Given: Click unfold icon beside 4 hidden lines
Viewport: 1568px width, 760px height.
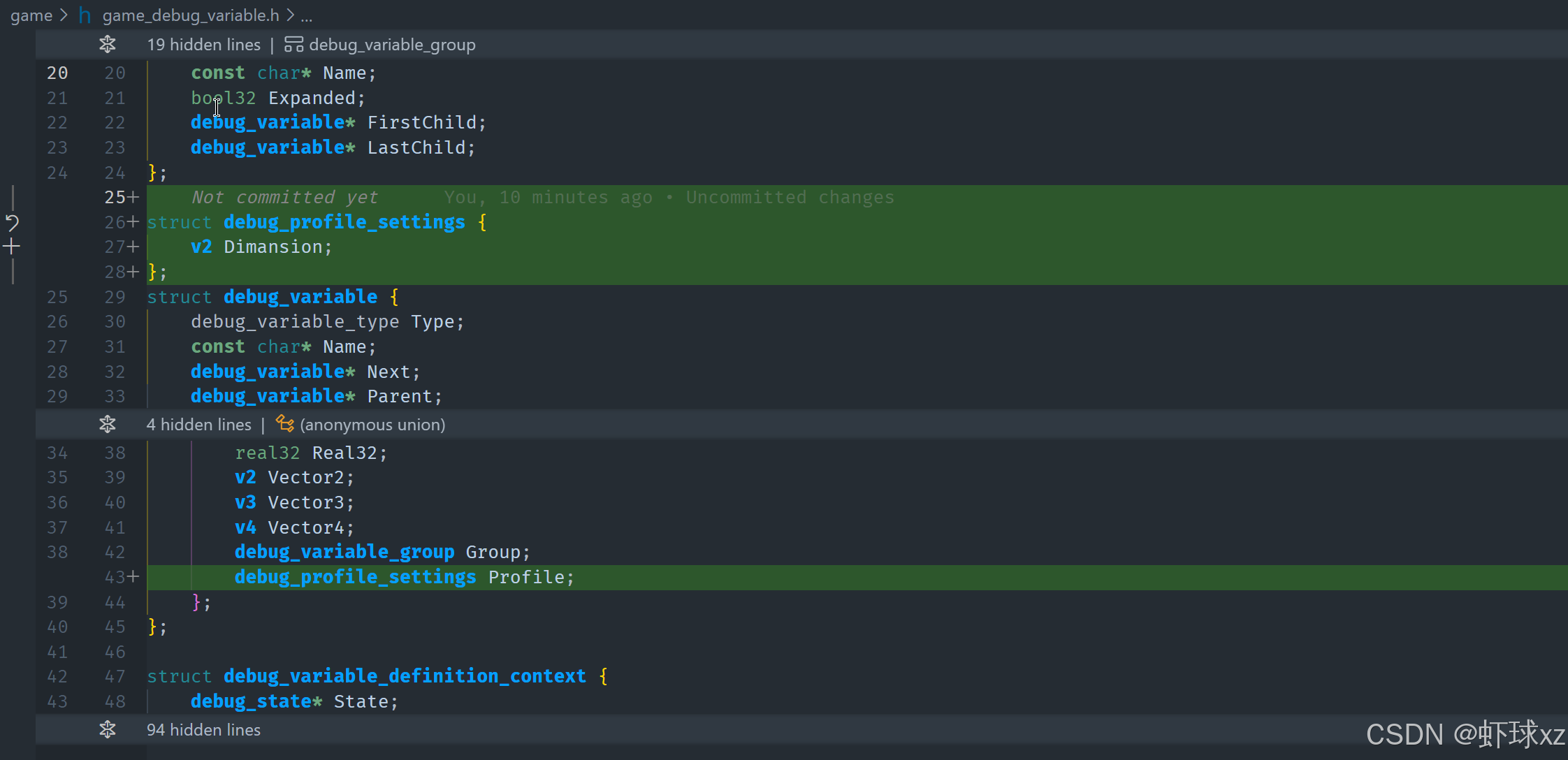Looking at the screenshot, I should coord(107,424).
